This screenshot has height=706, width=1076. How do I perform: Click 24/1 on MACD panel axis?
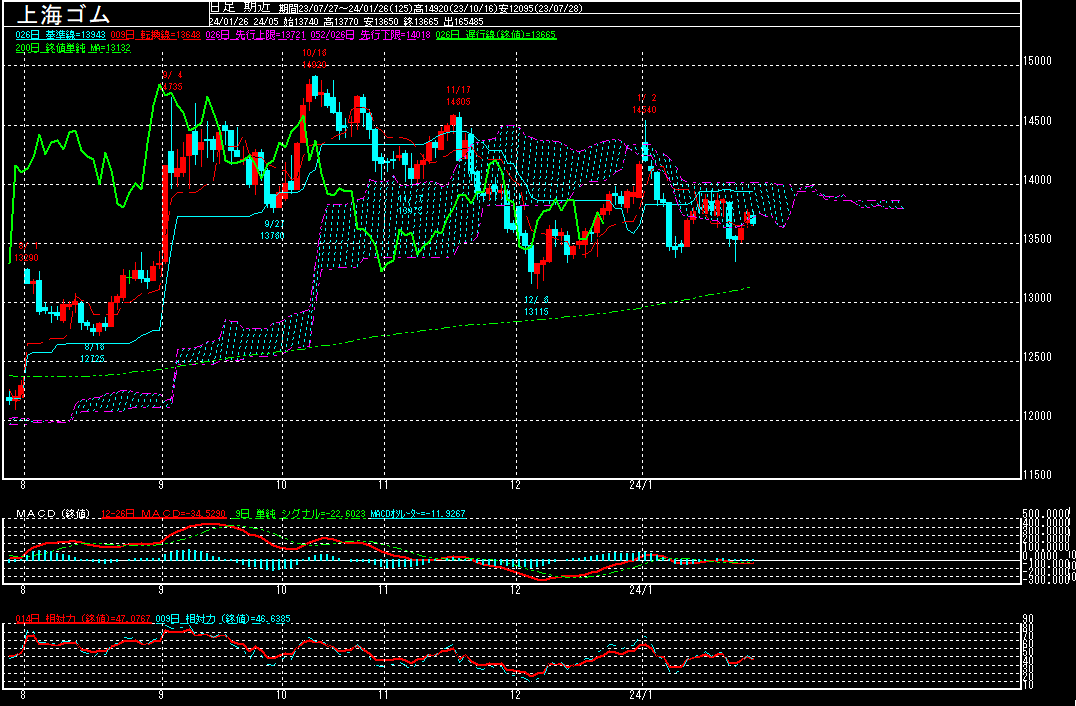point(640,590)
